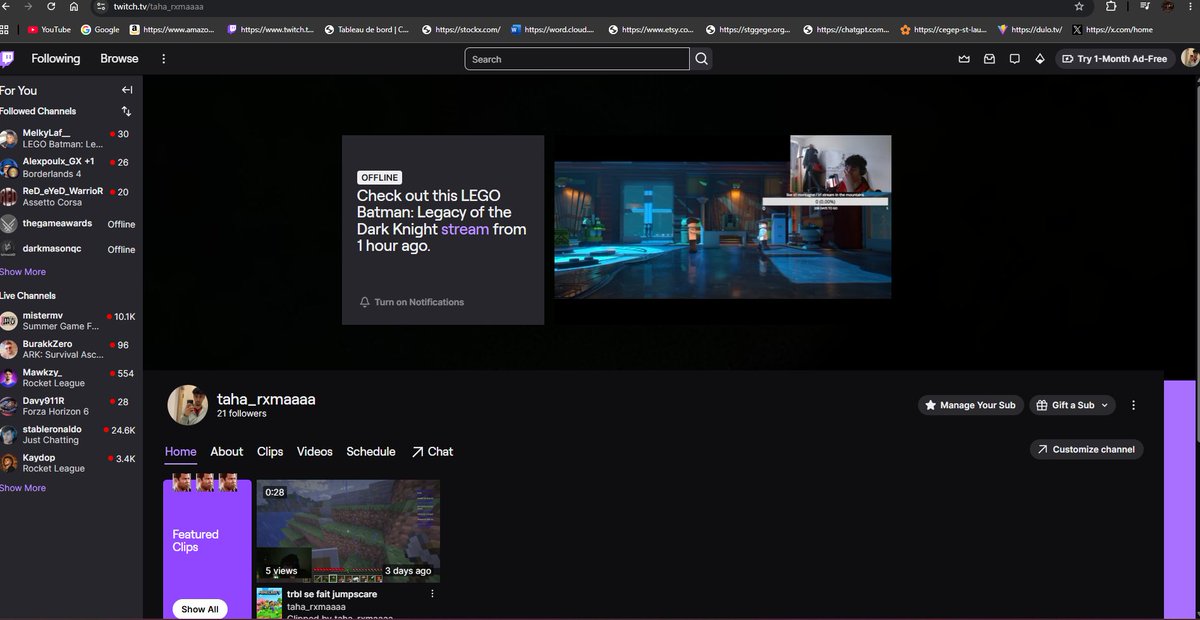1200x620 pixels.
Task: Switch to the Clips tab
Action: click(270, 452)
